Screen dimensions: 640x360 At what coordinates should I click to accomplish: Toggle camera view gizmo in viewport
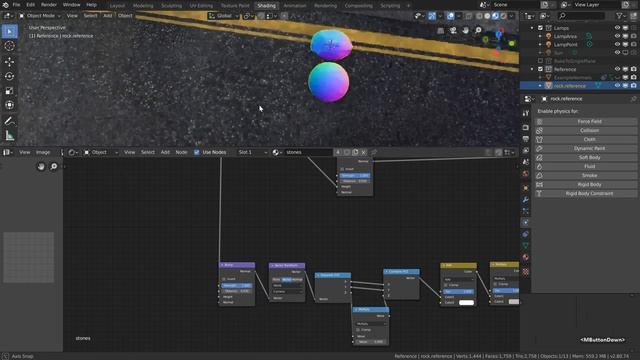(453, 30)
